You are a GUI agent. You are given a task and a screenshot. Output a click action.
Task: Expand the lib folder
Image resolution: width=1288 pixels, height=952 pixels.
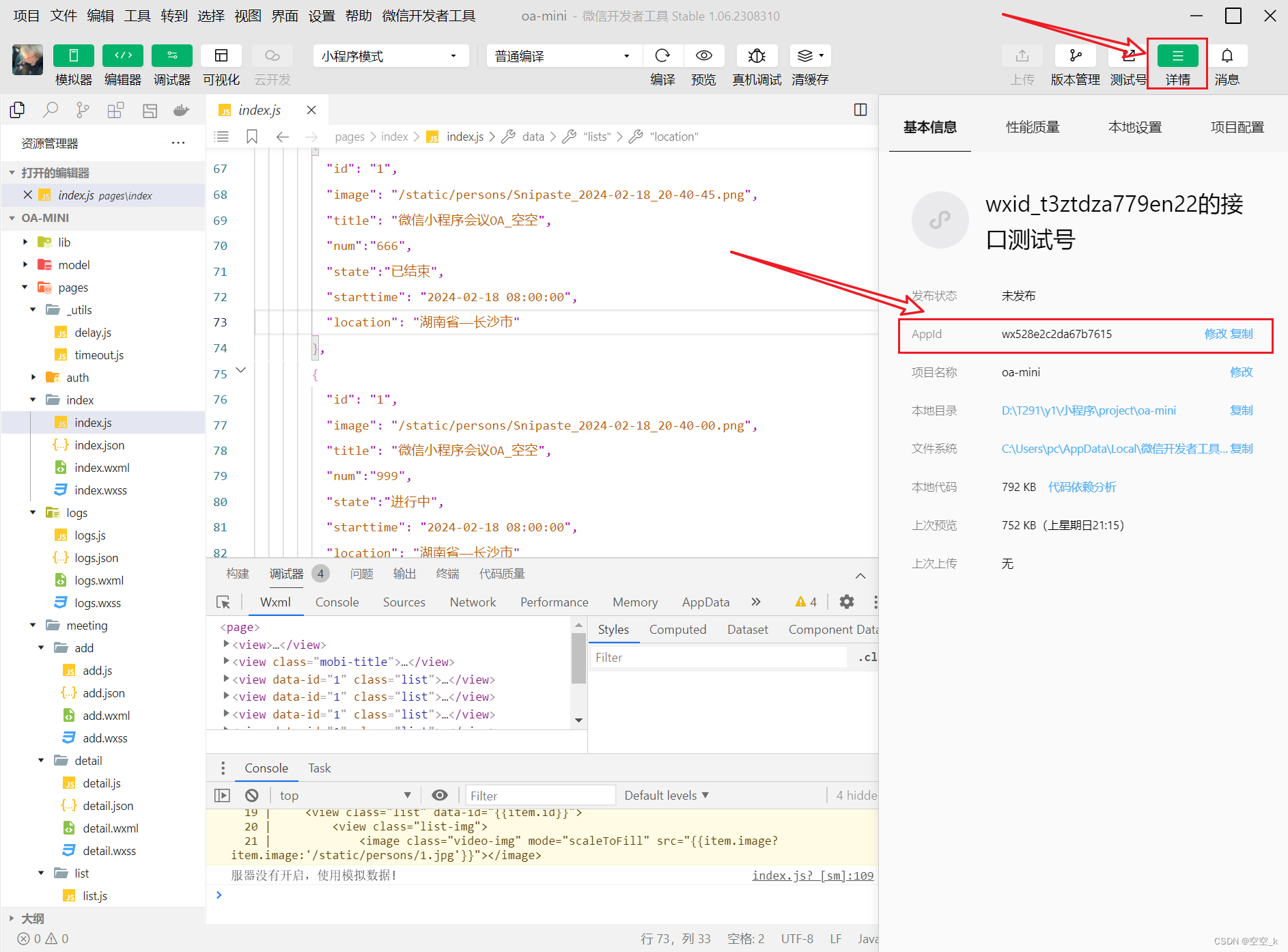coord(25,242)
